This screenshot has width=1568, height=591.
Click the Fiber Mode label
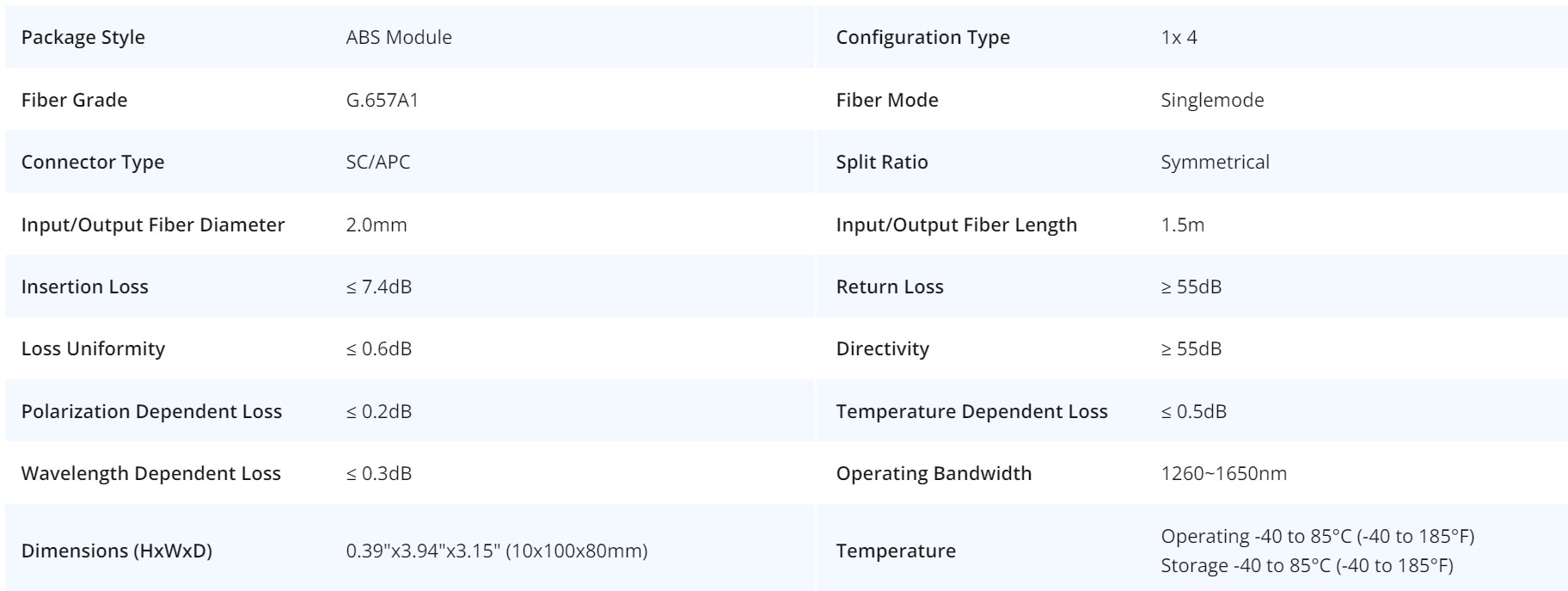click(886, 100)
